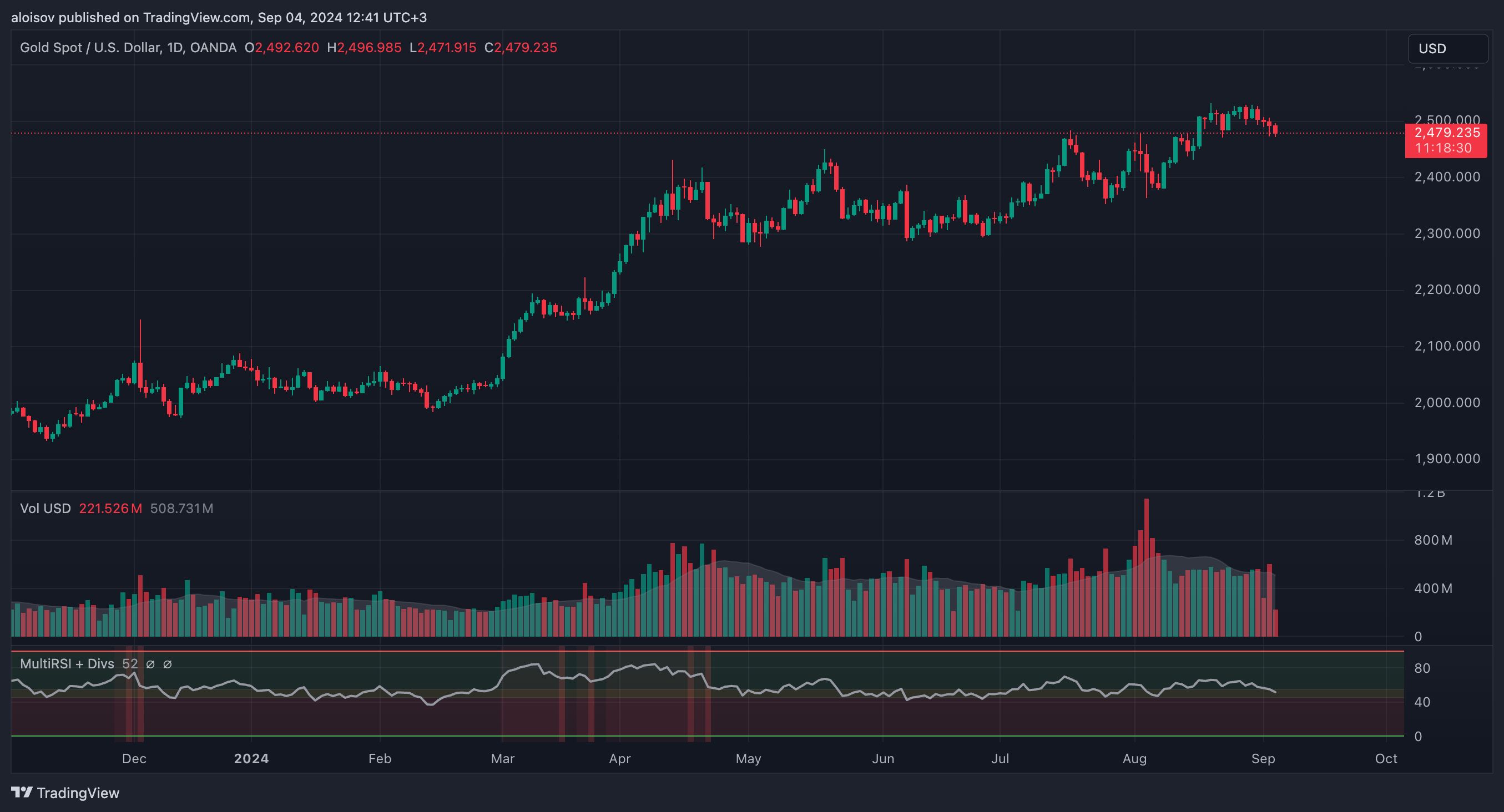The height and width of the screenshot is (812, 1504).
Task: Select the Aug label on time axis
Action: pyautogui.click(x=1134, y=758)
